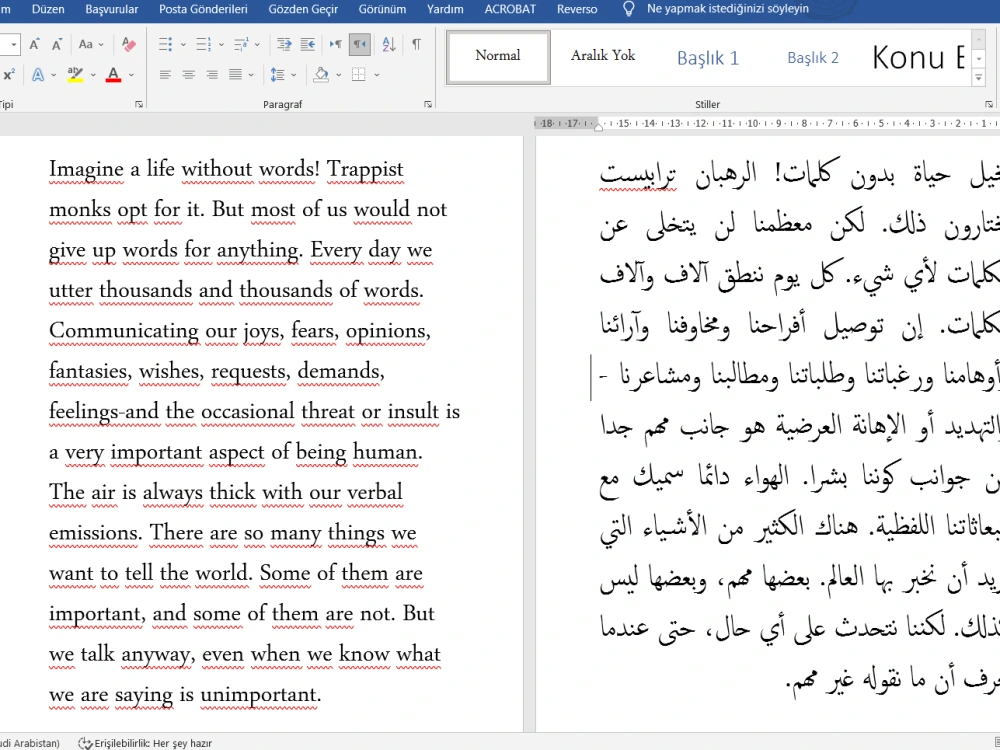
Task: Expand the Change Case dropdown arrow
Action: (101, 45)
